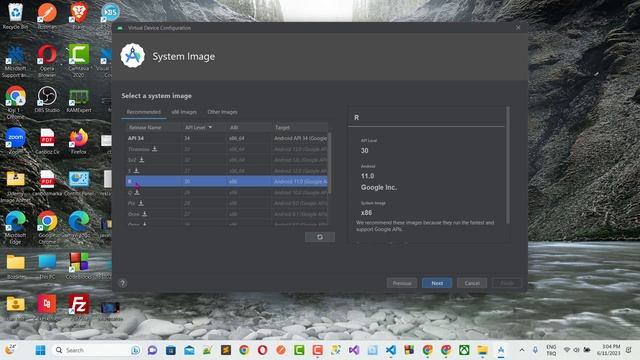The height and width of the screenshot is (360, 640).
Task: Open Windows Start menu
Action: (40, 350)
